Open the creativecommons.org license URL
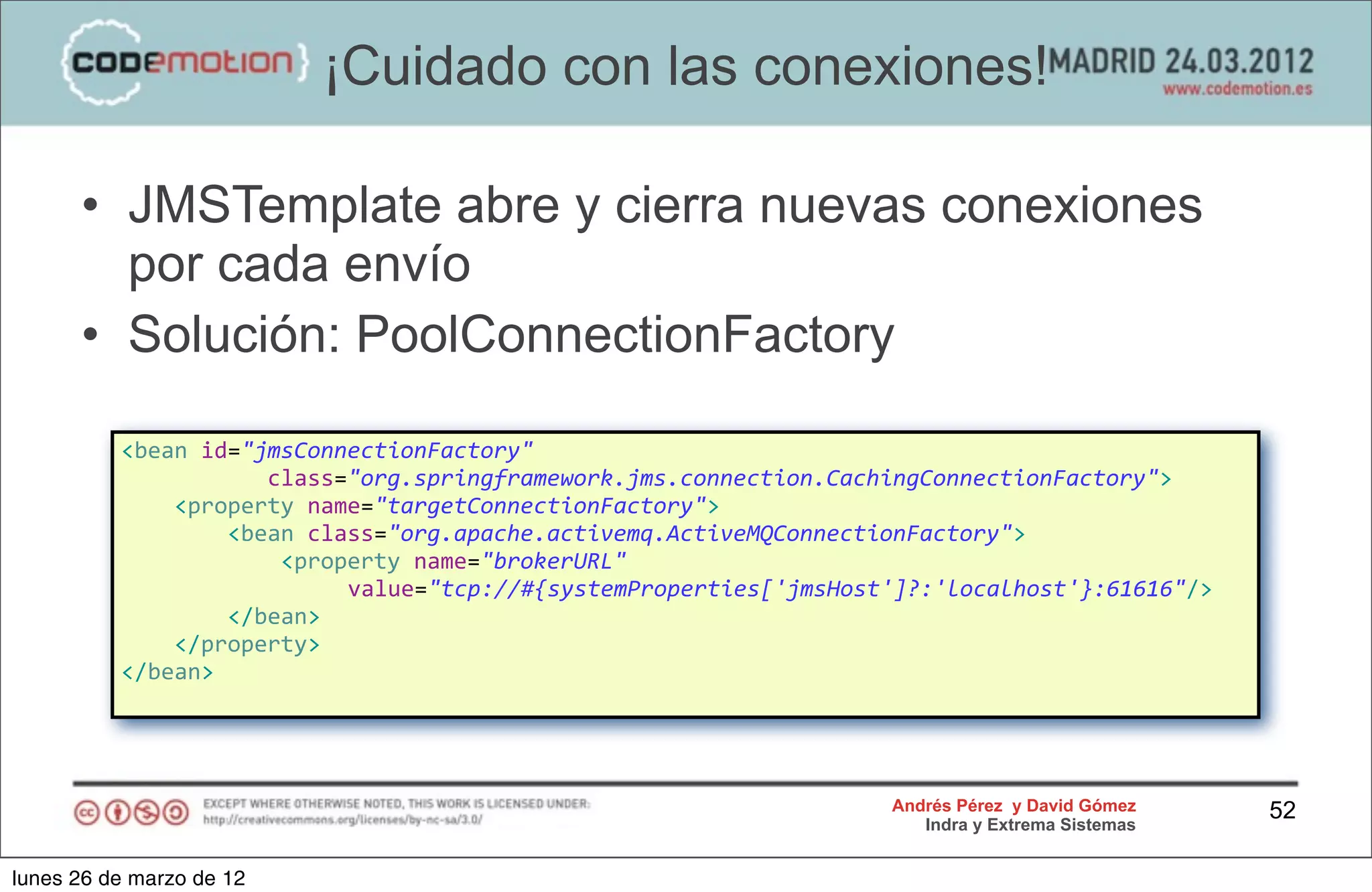 point(342,820)
